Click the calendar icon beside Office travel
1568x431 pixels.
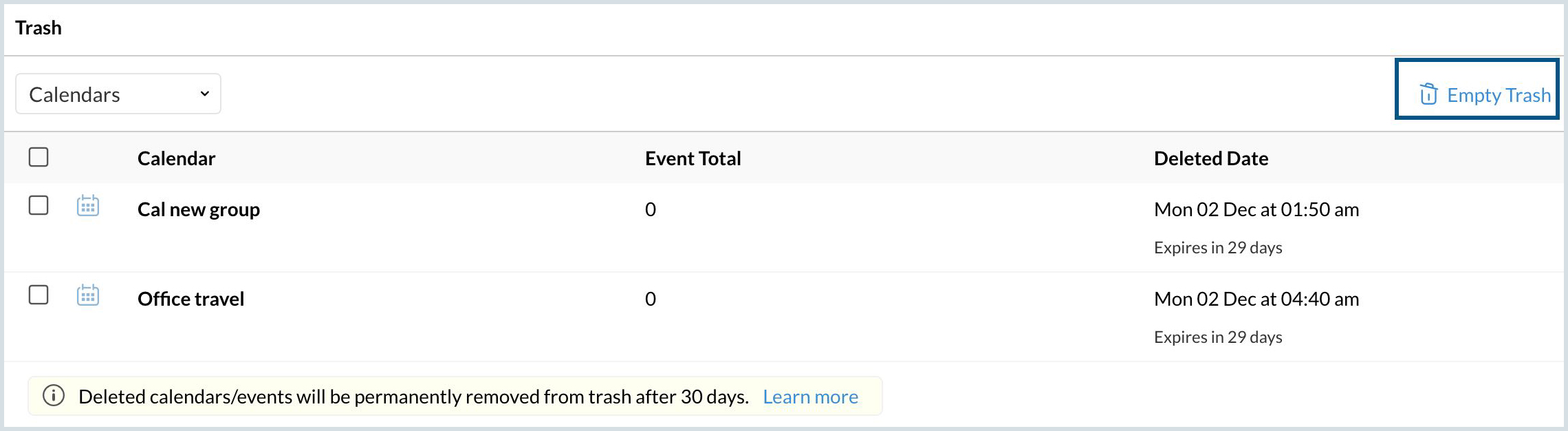88,295
